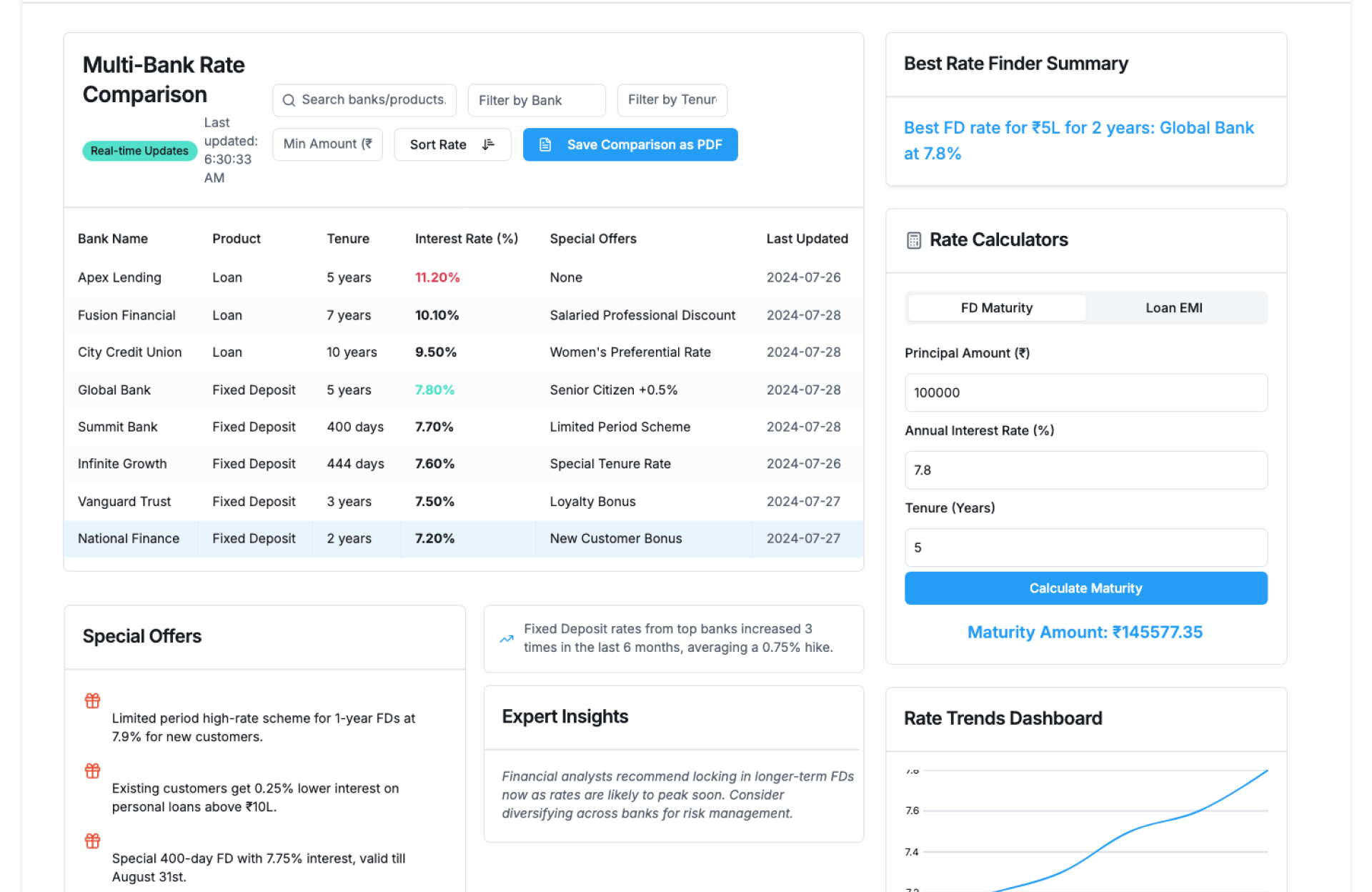The height and width of the screenshot is (892, 1372).
Task: Click the calculator icon beside Rate Calculators
Action: pos(913,240)
